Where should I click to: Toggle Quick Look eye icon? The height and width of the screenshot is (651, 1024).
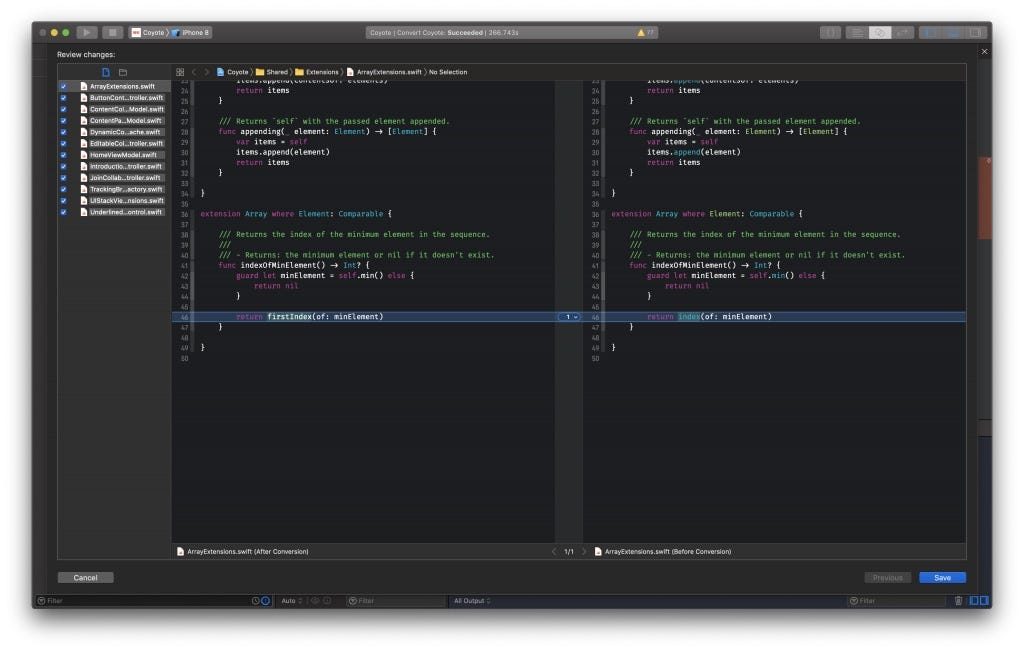click(315, 601)
